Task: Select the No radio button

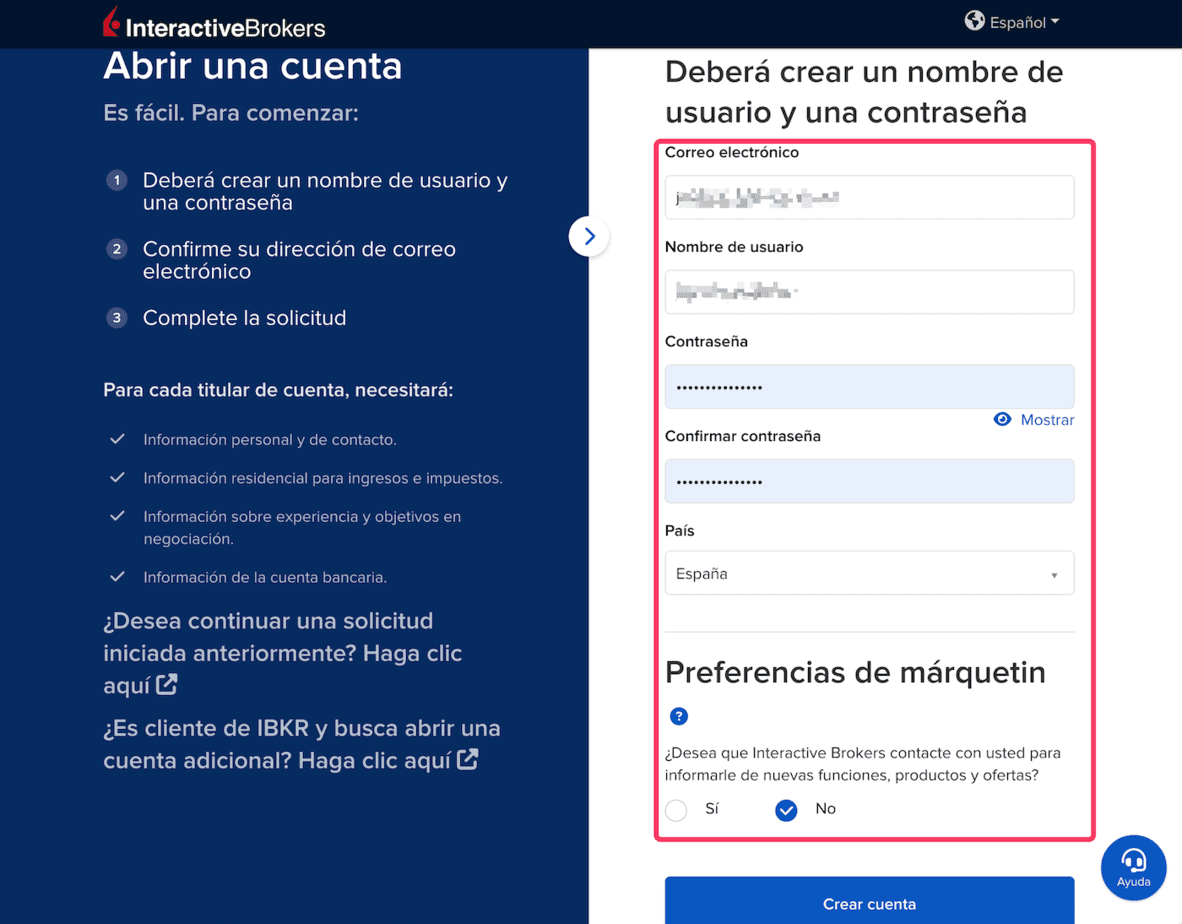Action: [786, 810]
